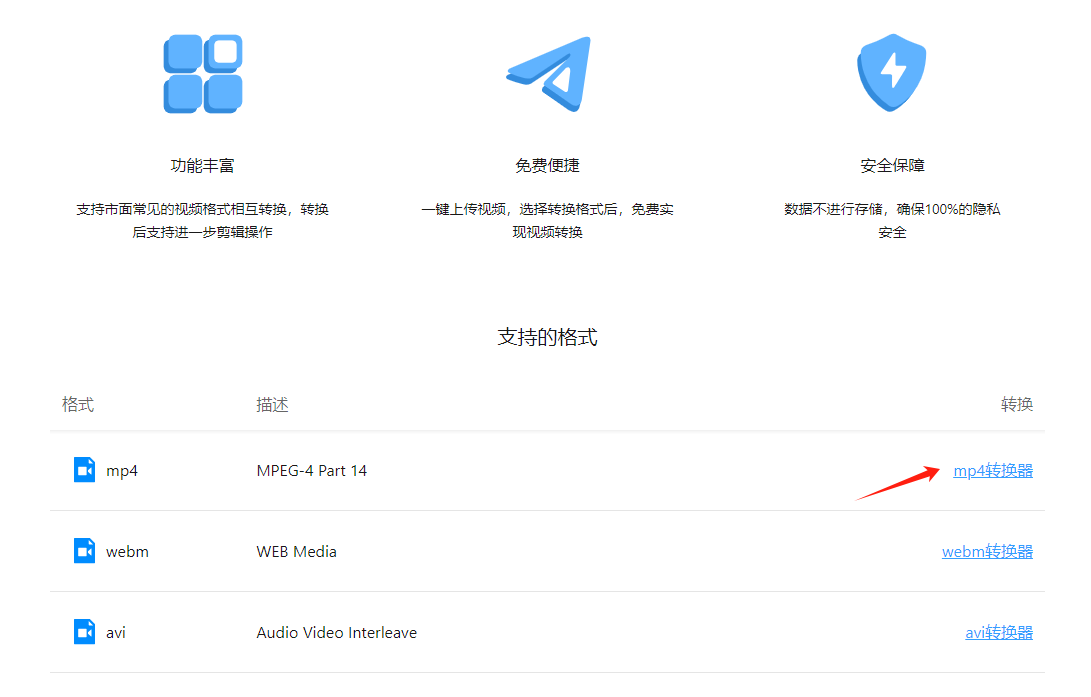Select the avi format name

pos(116,632)
